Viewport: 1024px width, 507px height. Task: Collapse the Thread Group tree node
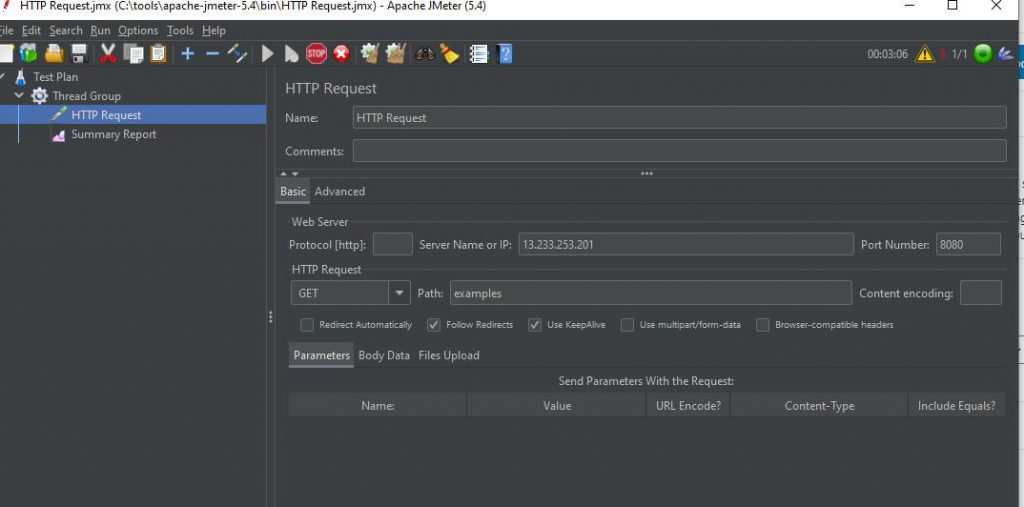coord(19,96)
